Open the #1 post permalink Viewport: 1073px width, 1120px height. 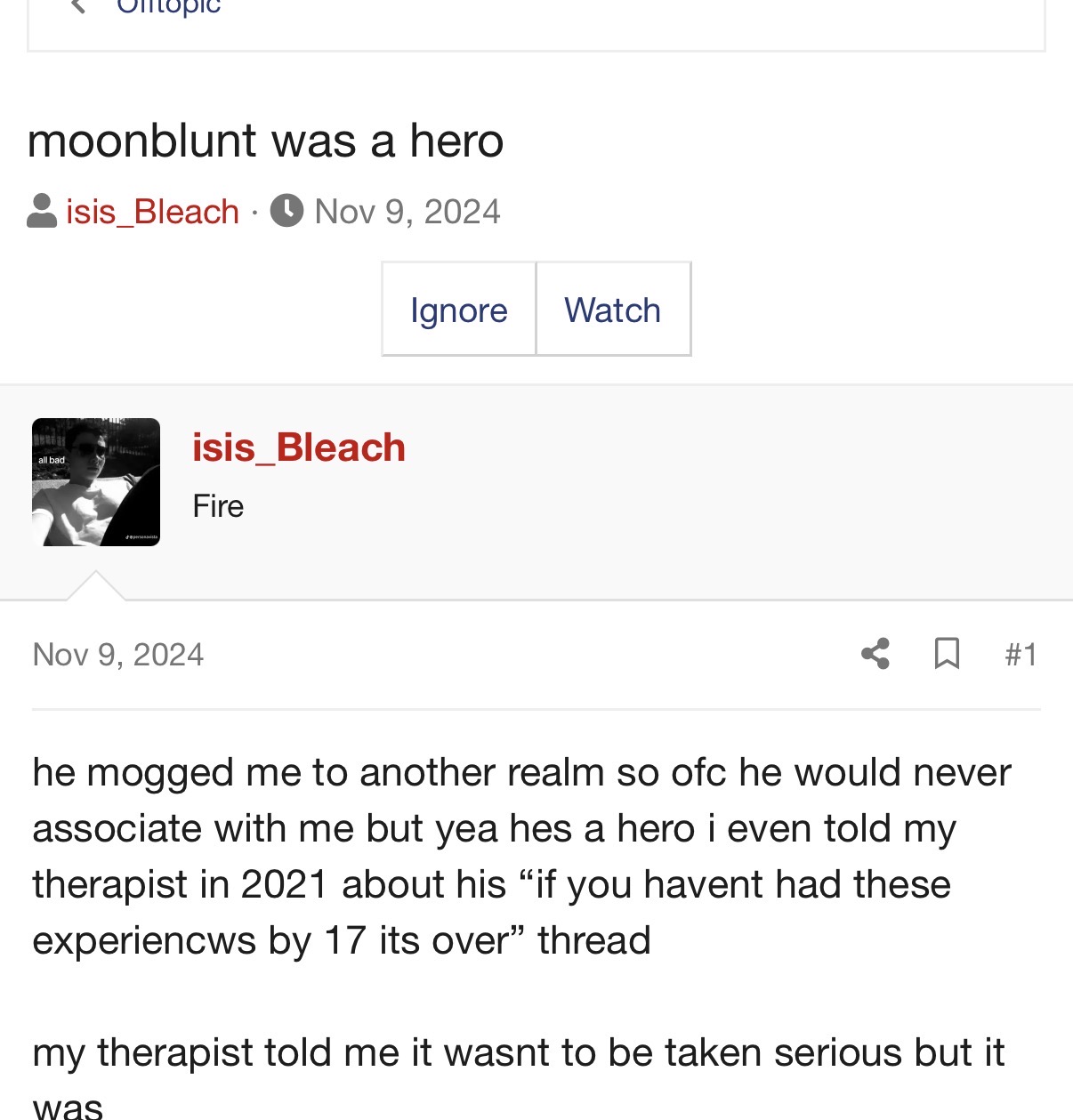[x=1021, y=655]
